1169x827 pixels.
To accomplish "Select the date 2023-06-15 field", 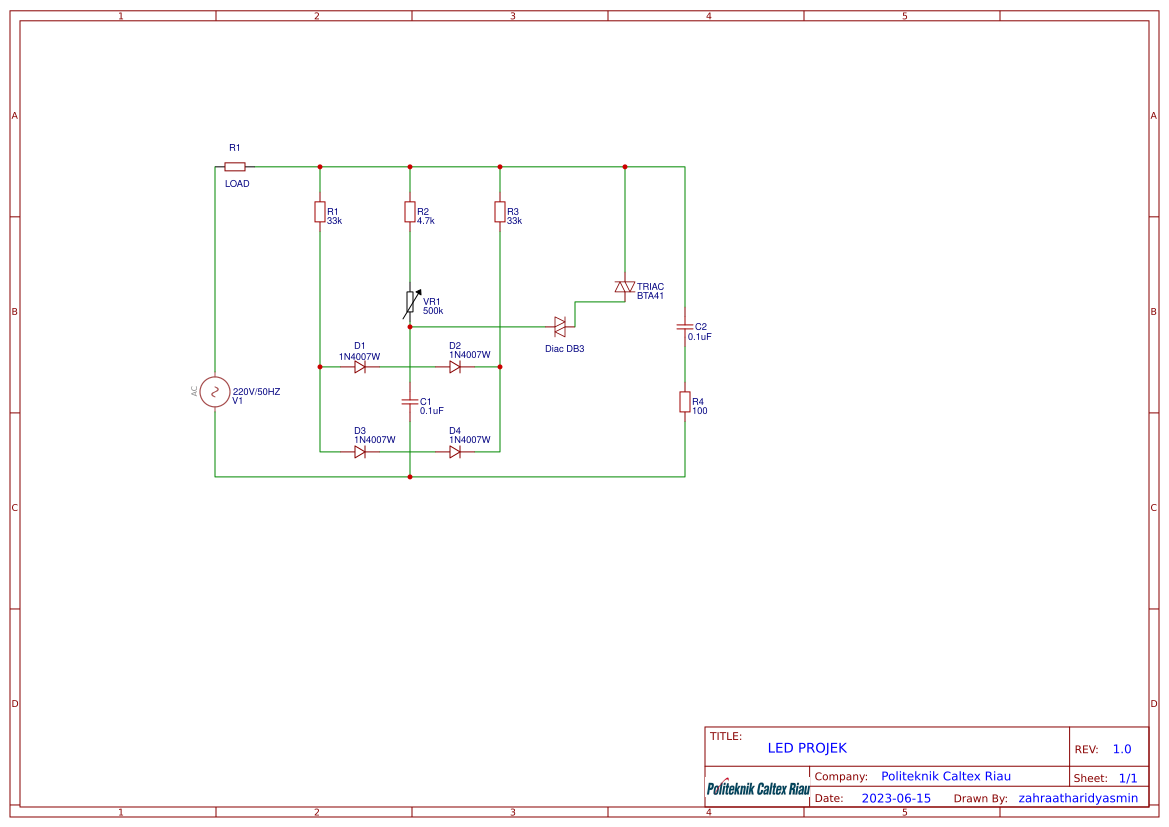I will tap(896, 798).
